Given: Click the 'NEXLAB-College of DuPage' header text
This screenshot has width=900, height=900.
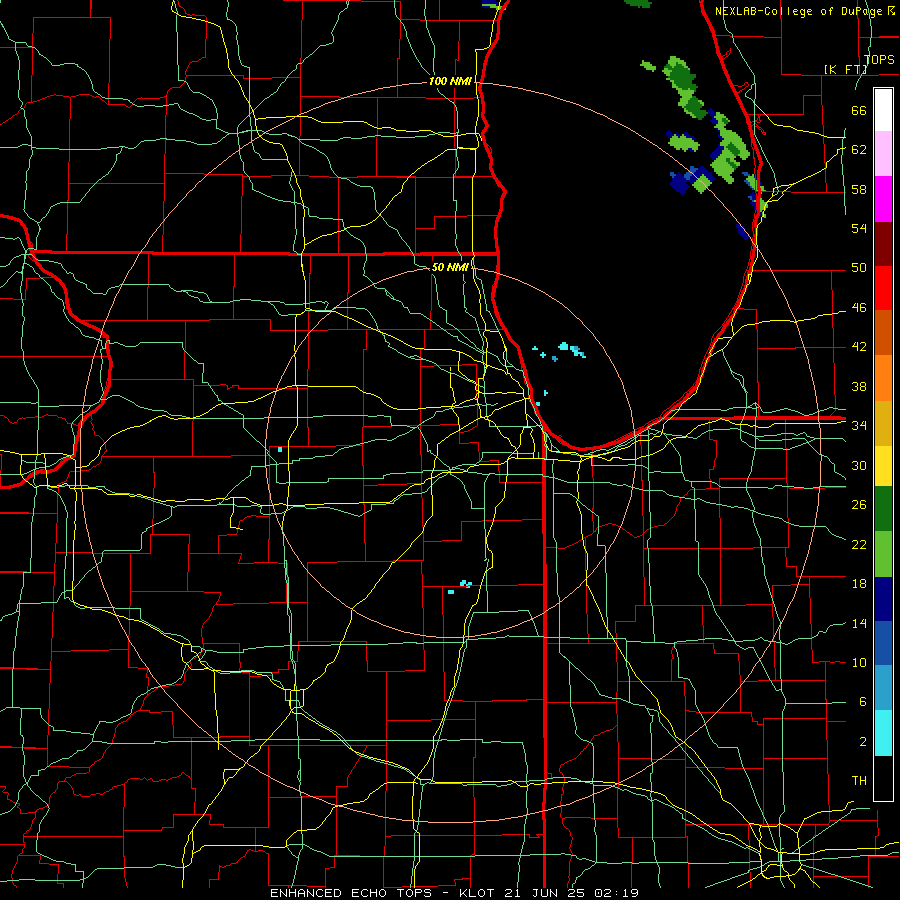Looking at the screenshot, I should coord(798,11).
